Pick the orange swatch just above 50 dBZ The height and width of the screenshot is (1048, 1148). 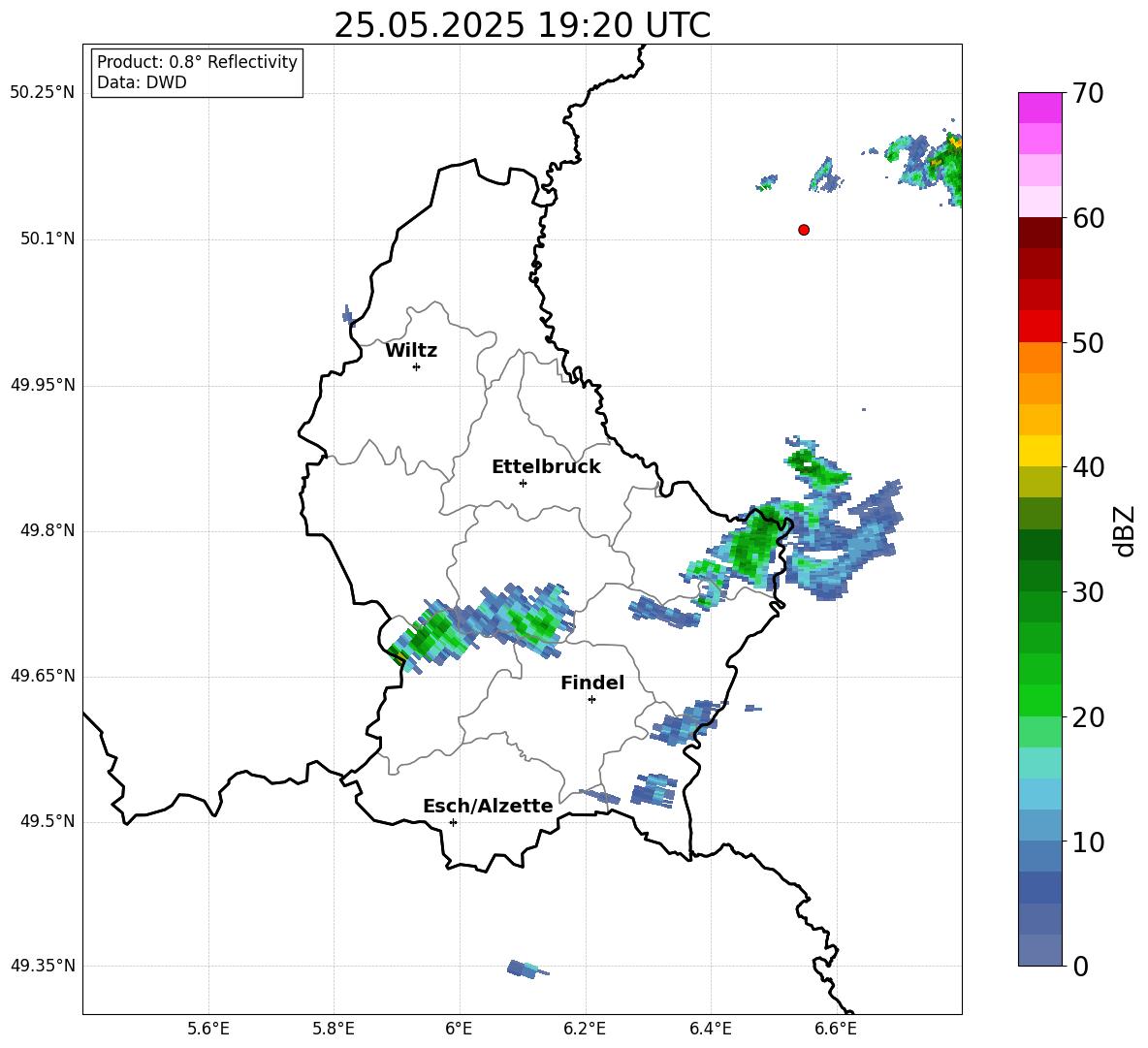coord(1039,357)
